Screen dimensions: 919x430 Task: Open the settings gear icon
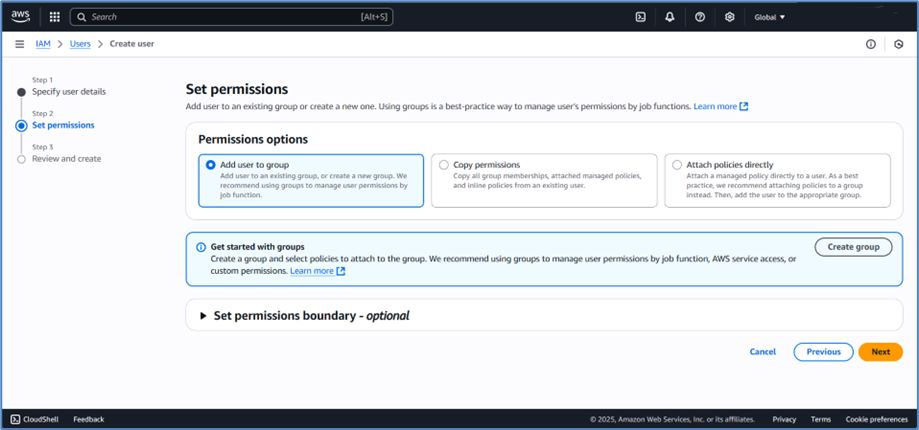pyautogui.click(x=730, y=17)
